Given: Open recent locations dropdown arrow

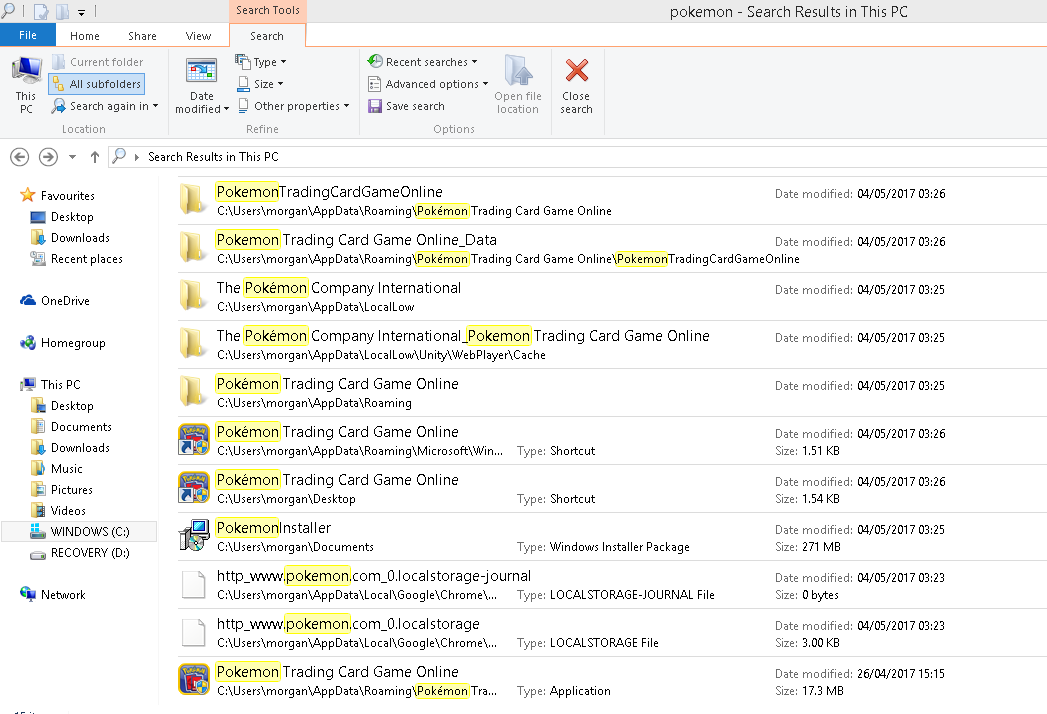Looking at the screenshot, I should [72, 157].
